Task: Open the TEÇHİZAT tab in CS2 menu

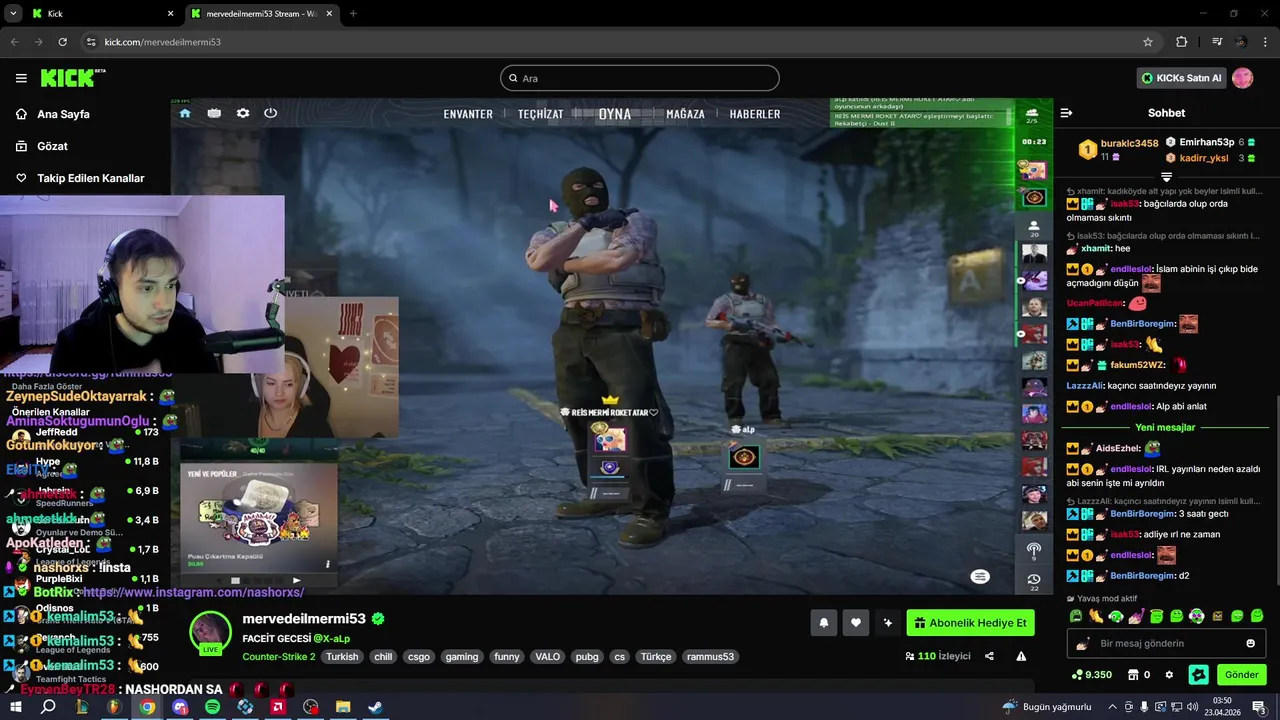Action: click(x=540, y=114)
